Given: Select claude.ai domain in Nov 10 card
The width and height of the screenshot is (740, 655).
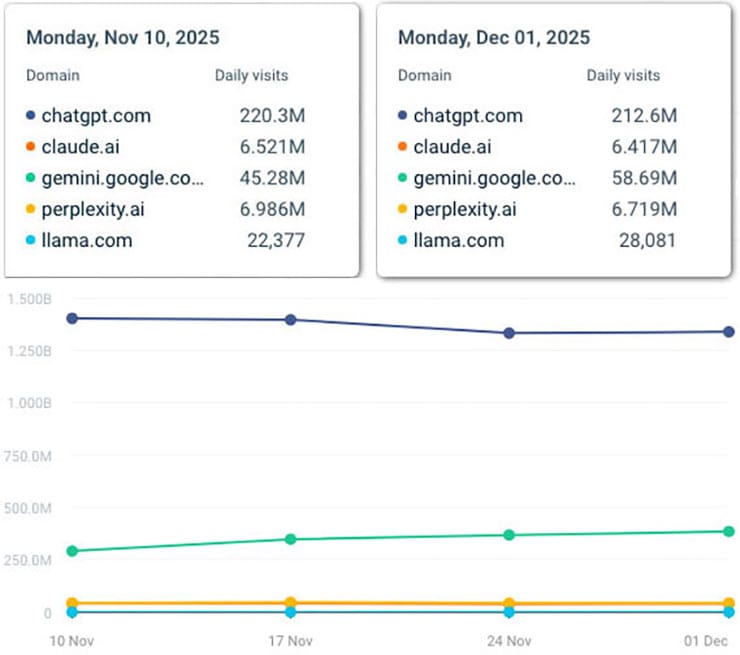Looking at the screenshot, I should pyautogui.click(x=80, y=148).
